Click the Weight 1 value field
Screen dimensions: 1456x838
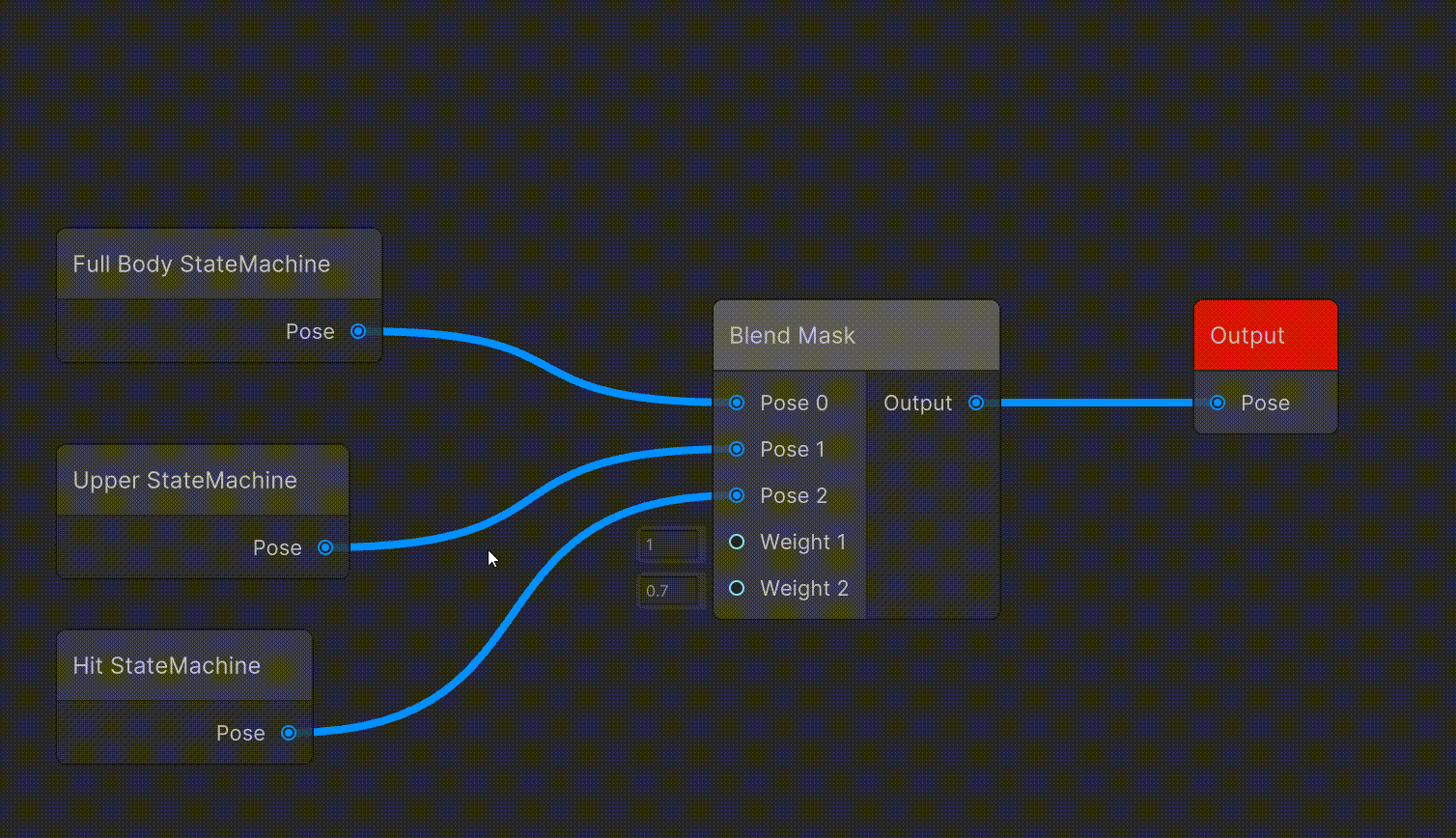671,545
